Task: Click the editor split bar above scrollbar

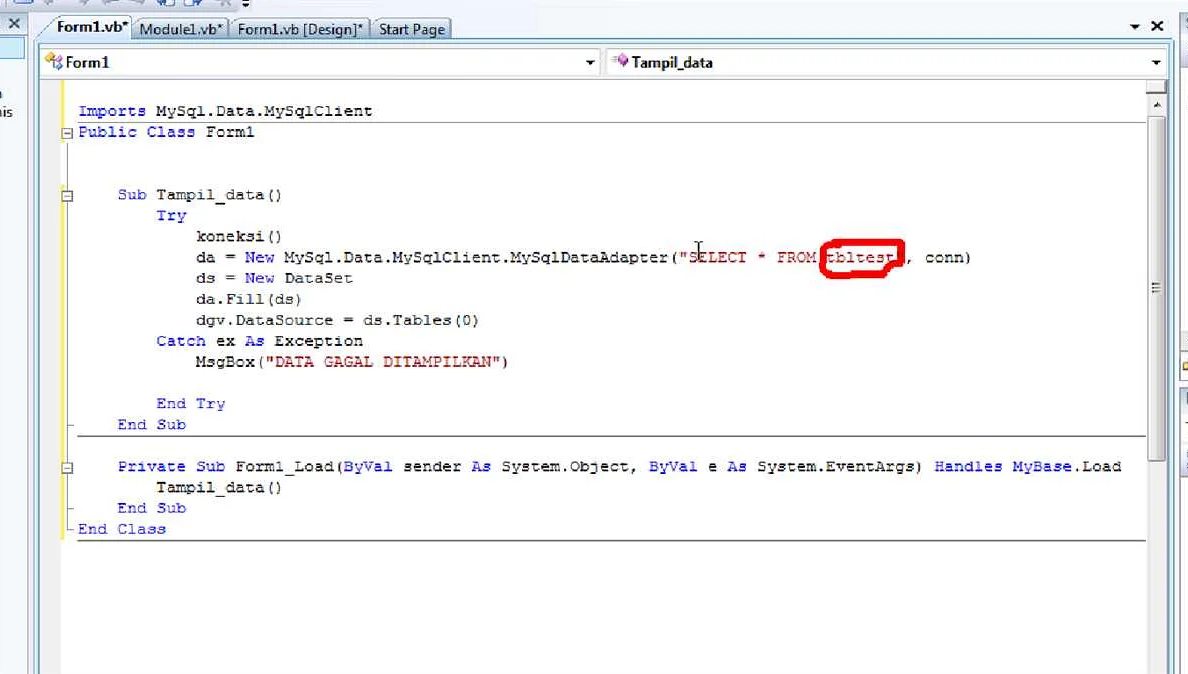Action: pos(1157,88)
